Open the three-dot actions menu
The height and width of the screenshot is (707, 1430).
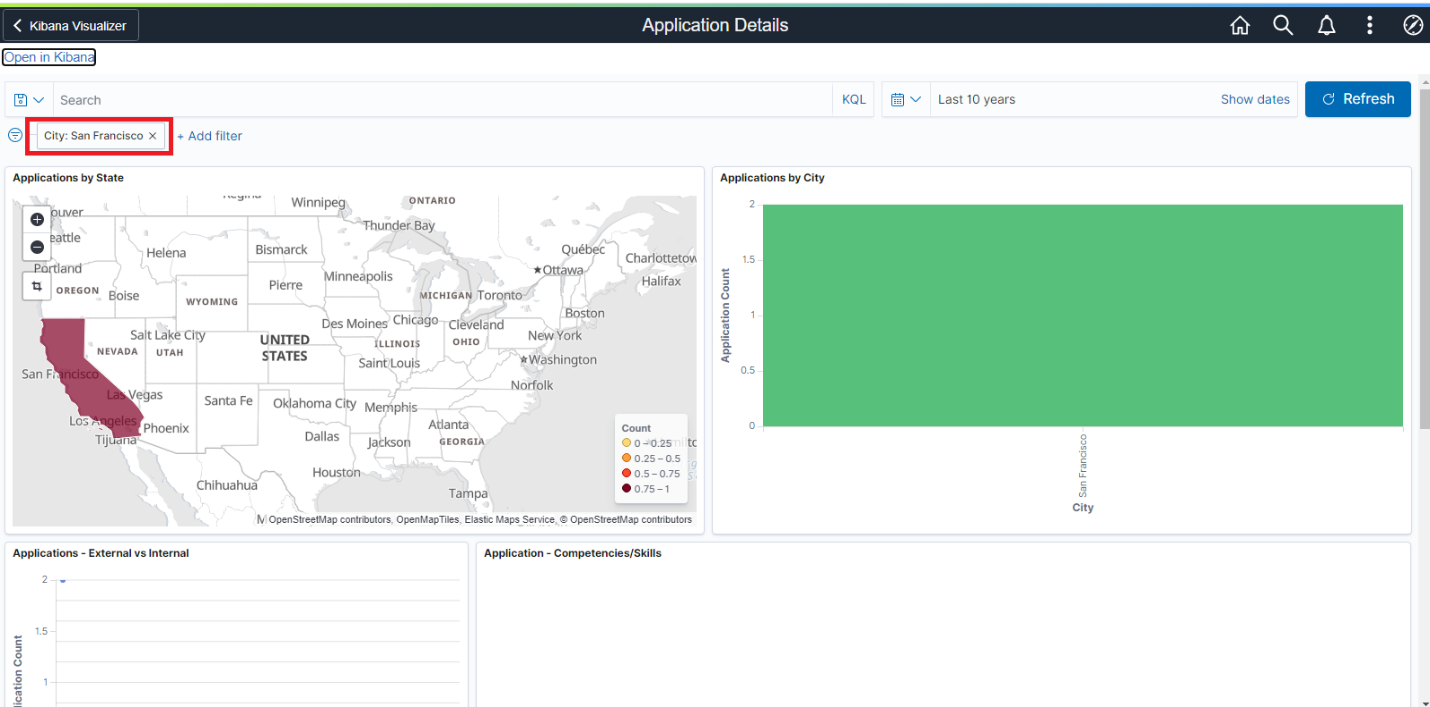(1369, 26)
